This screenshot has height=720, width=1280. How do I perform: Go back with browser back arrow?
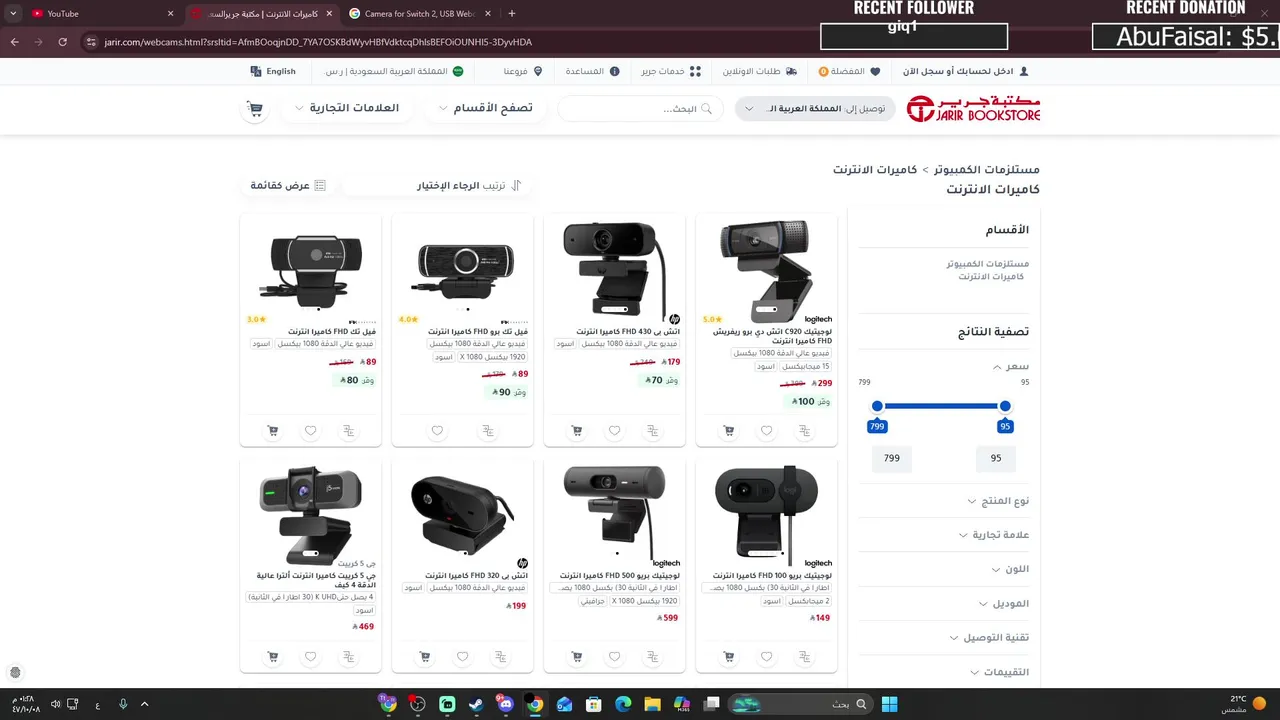coord(14,42)
